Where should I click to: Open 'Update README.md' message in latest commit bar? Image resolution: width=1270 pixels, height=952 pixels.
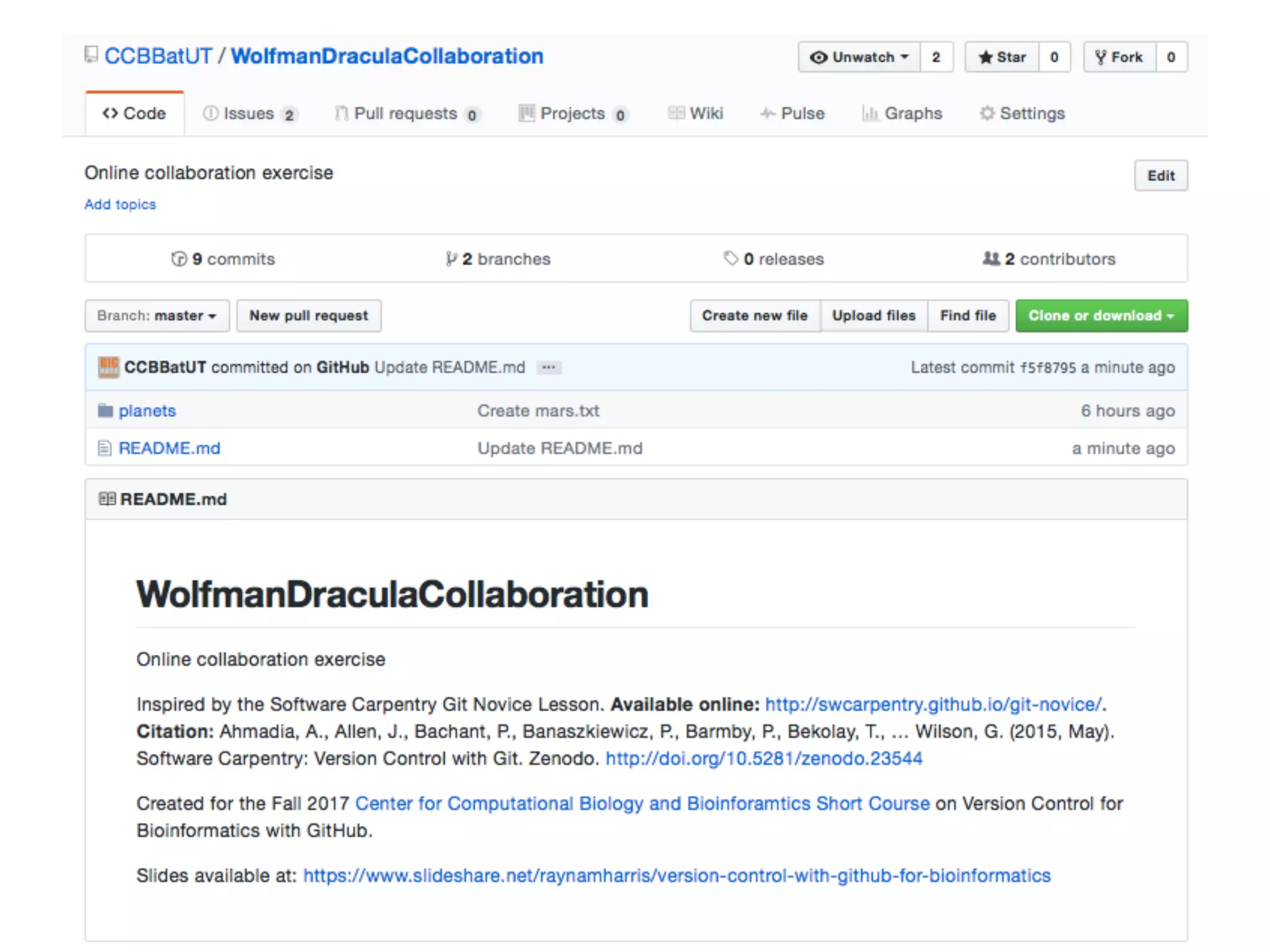point(450,368)
